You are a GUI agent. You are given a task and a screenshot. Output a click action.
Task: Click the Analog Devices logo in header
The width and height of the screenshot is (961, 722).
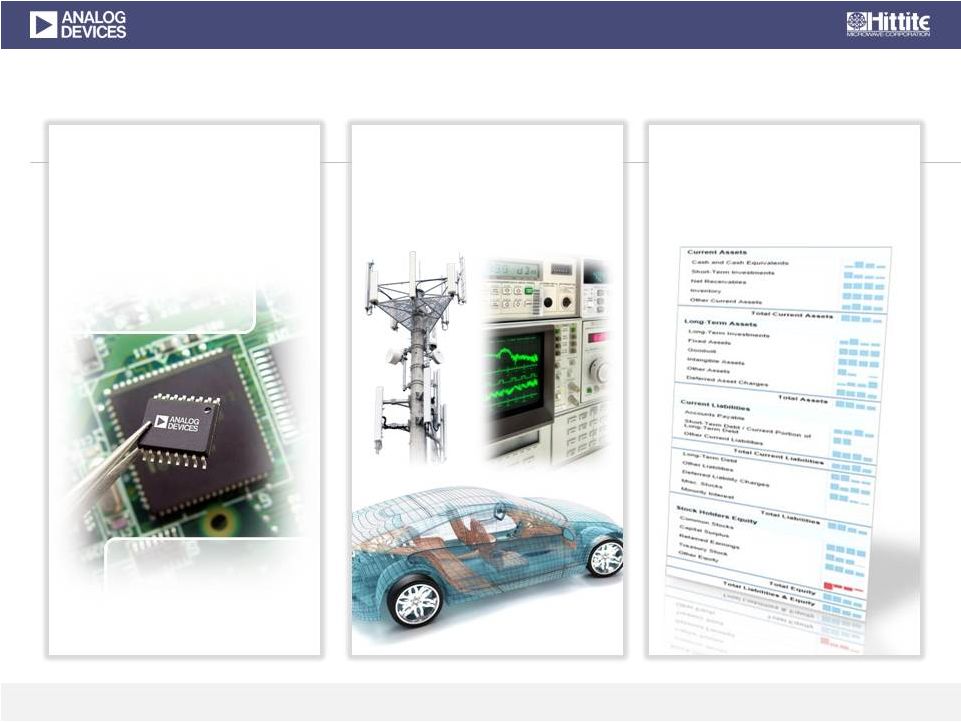[78, 25]
